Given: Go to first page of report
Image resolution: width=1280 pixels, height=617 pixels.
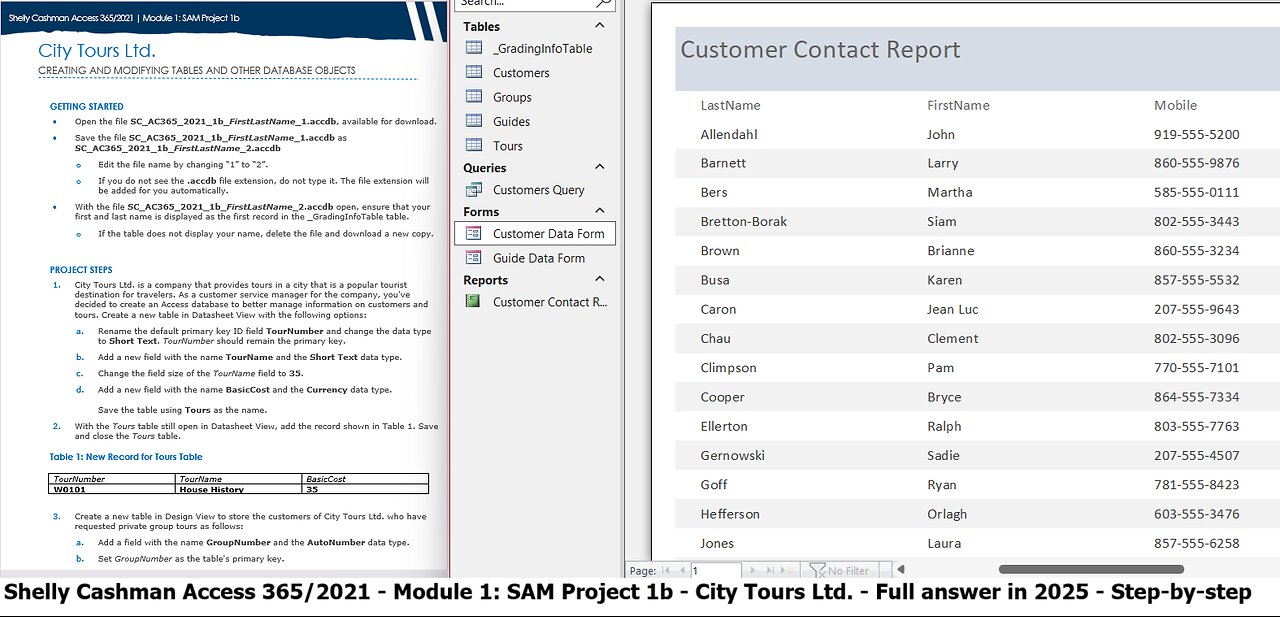Looking at the screenshot, I should click(x=667, y=570).
